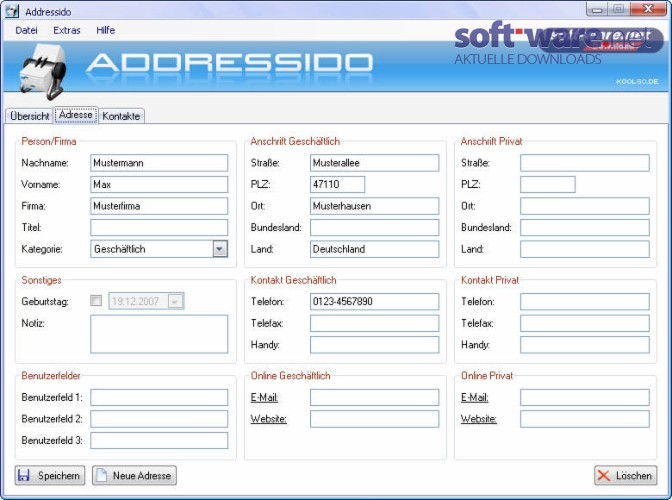Image resolution: width=672 pixels, height=500 pixels.
Task: Switch to the Übersicht tab
Action: coord(30,116)
